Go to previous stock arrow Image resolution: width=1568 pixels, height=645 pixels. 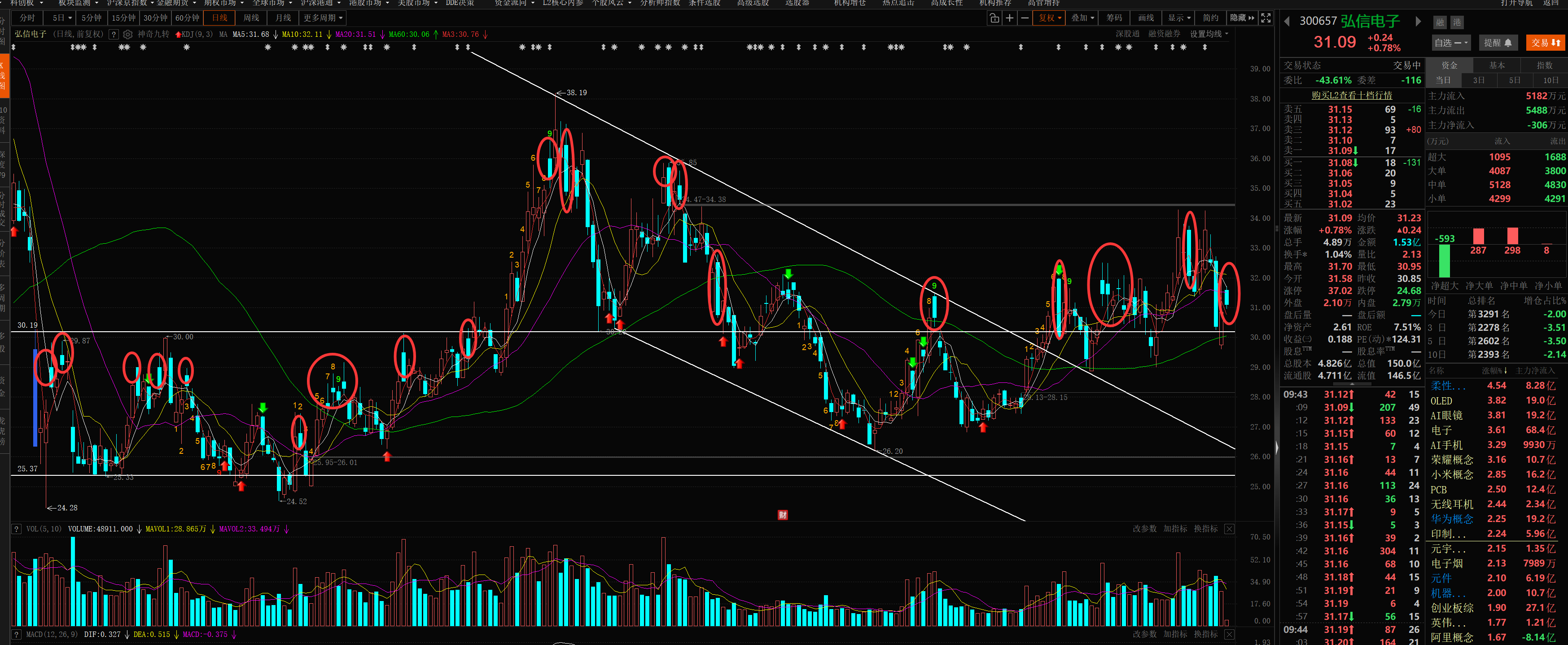tap(1287, 22)
